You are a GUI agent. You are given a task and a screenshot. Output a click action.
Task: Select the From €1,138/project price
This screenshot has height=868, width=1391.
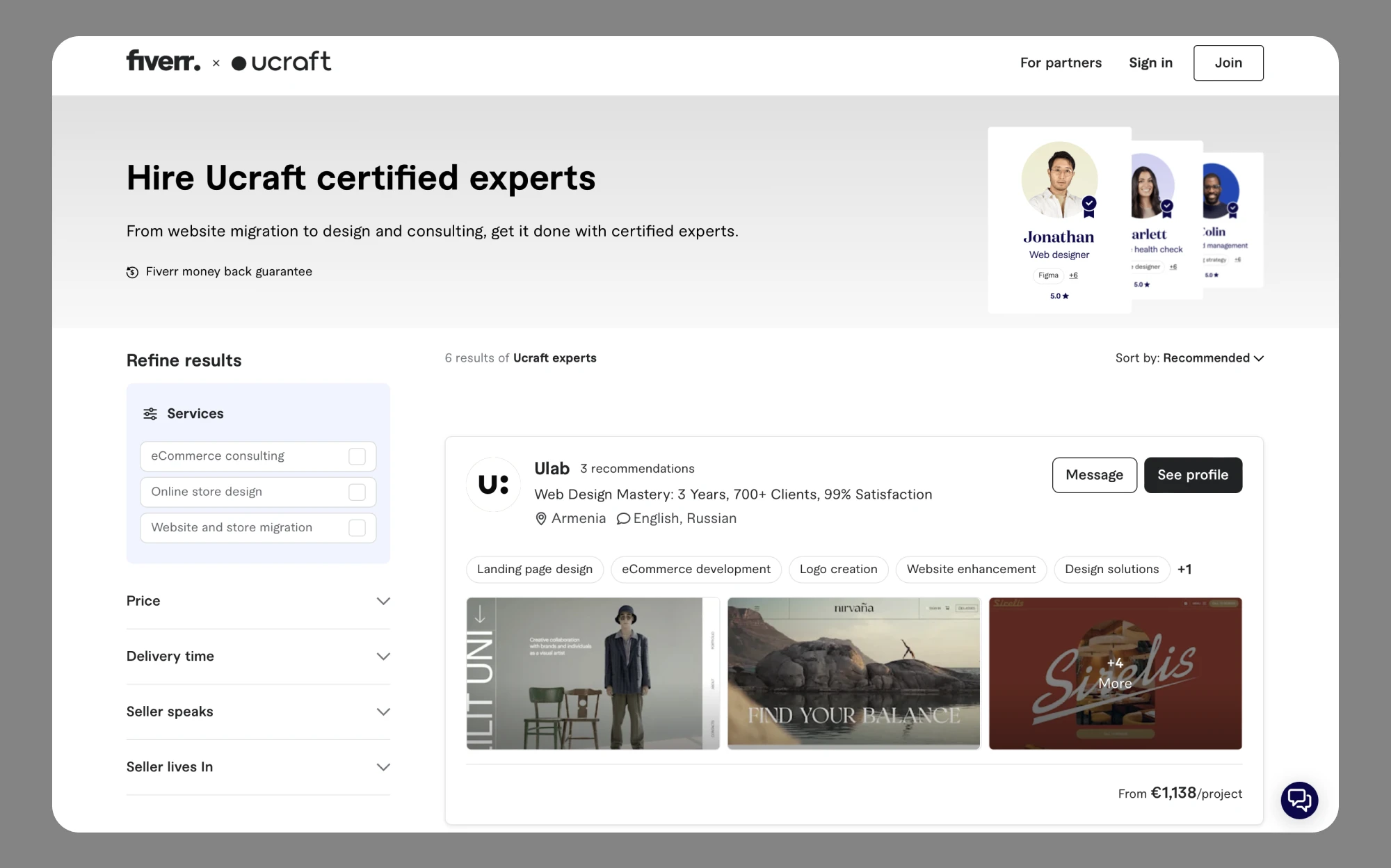[x=1180, y=794]
